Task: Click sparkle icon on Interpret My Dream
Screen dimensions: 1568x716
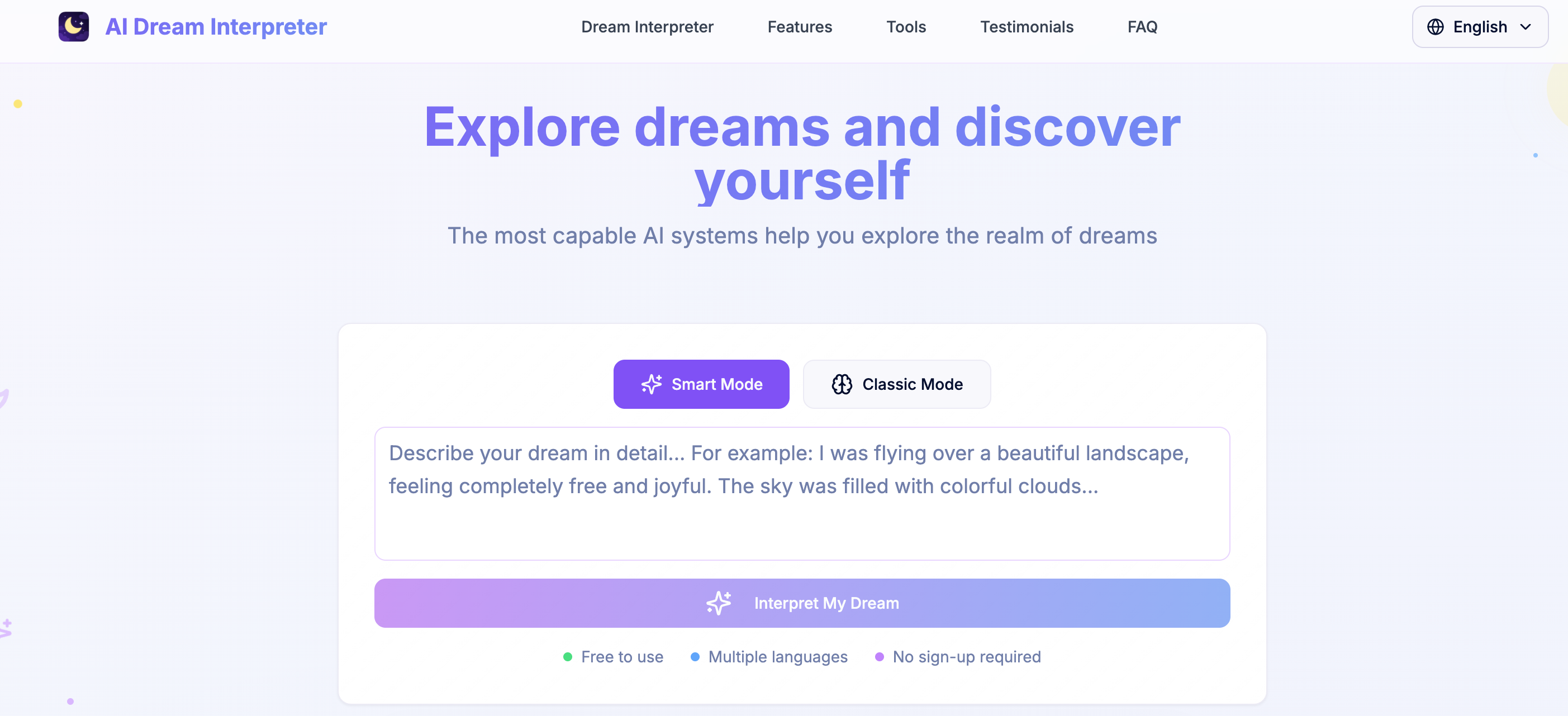Action: 719,602
